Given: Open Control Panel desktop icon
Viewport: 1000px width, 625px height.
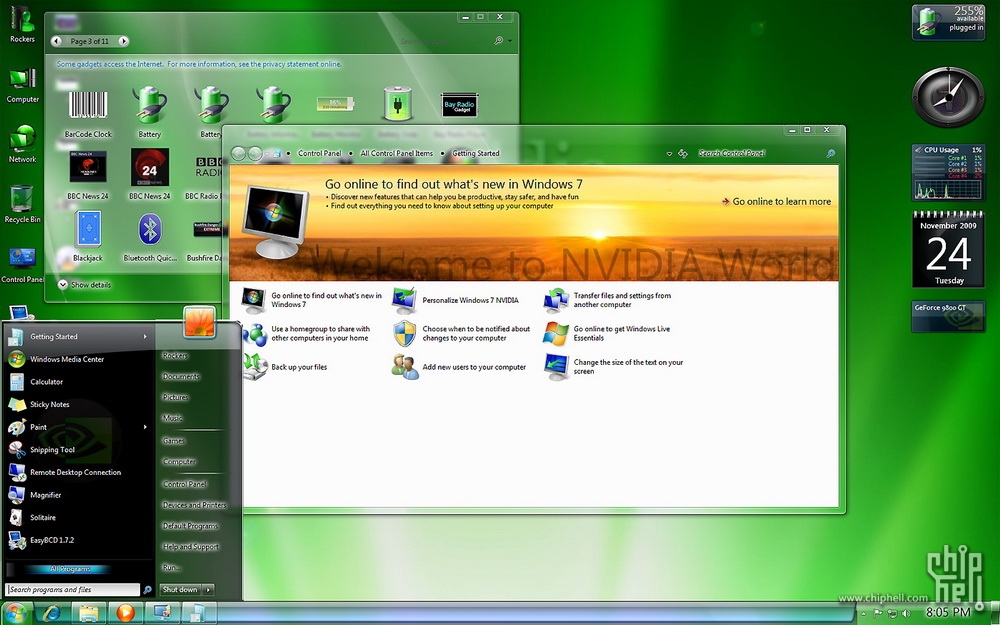Looking at the screenshot, I should [22, 265].
